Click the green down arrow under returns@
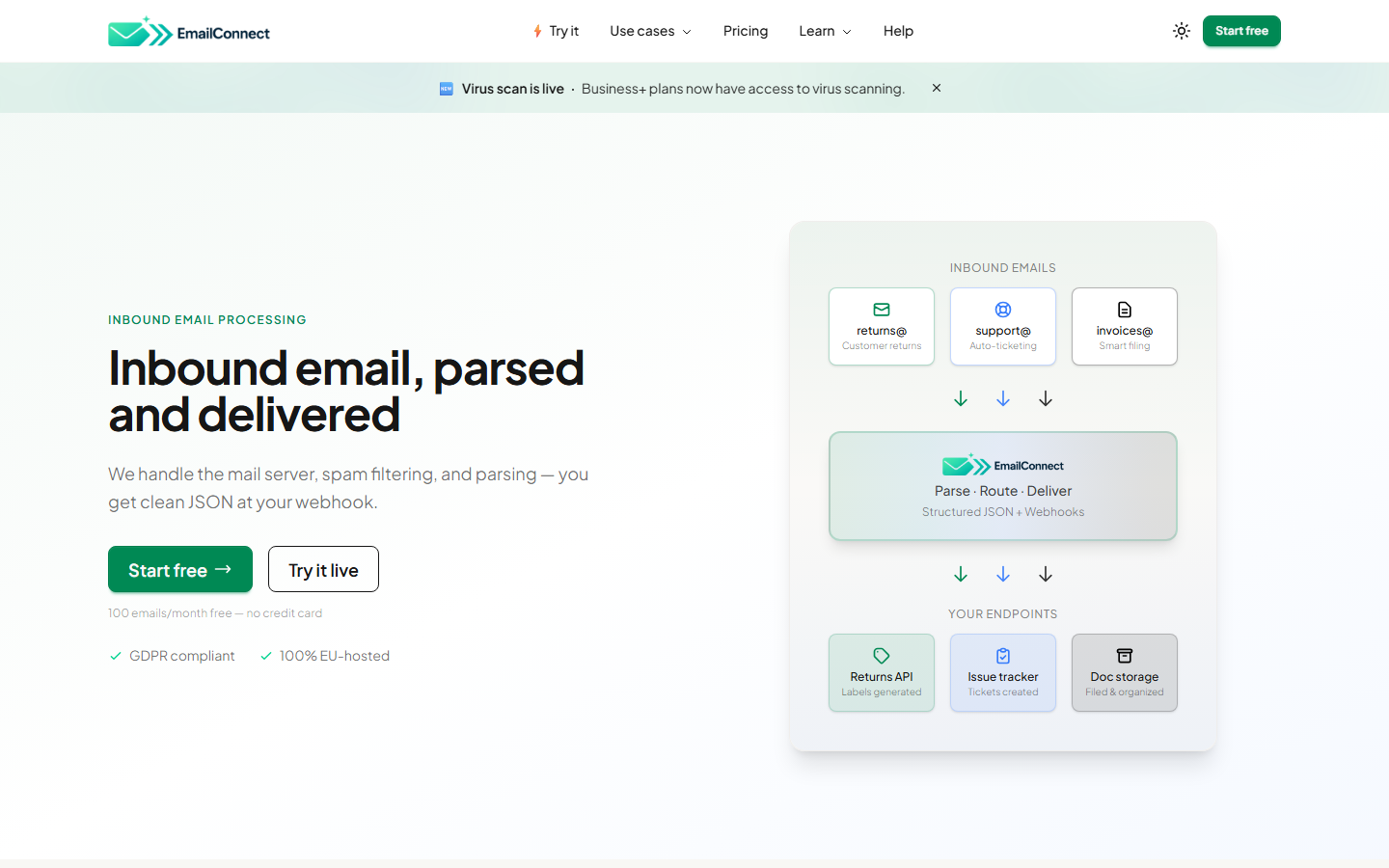The height and width of the screenshot is (868, 1389). click(960, 398)
